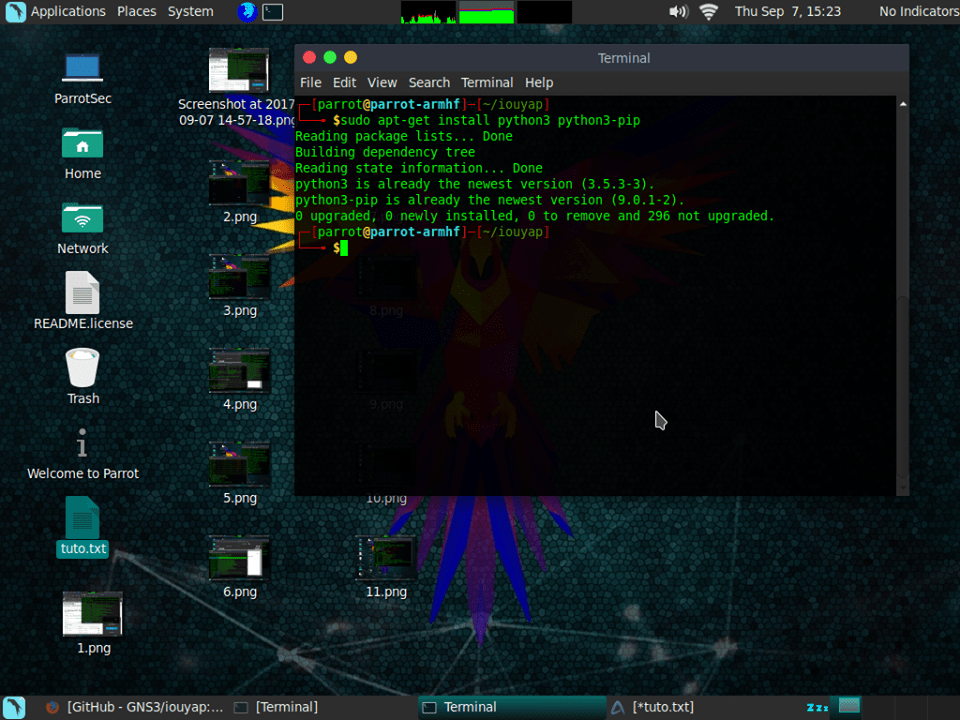This screenshot has width=960, height=720.
Task: Select the tuto.txt file icon
Action: click(82, 518)
